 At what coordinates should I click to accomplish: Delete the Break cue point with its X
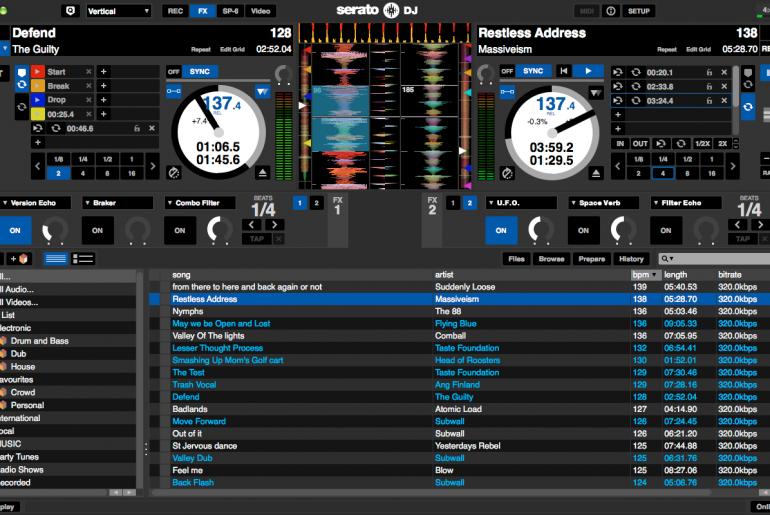87,86
